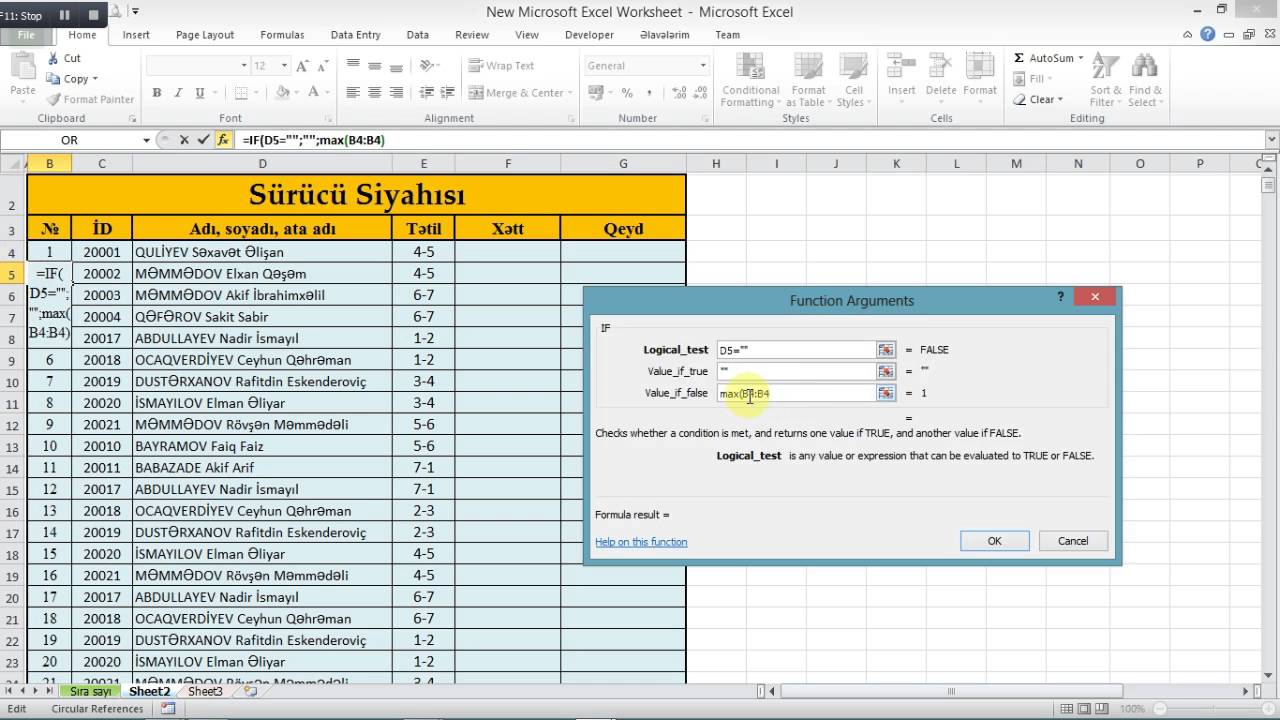Screen dimensions: 1280x720
Task: Toggle Italic formatting
Action: (179, 93)
